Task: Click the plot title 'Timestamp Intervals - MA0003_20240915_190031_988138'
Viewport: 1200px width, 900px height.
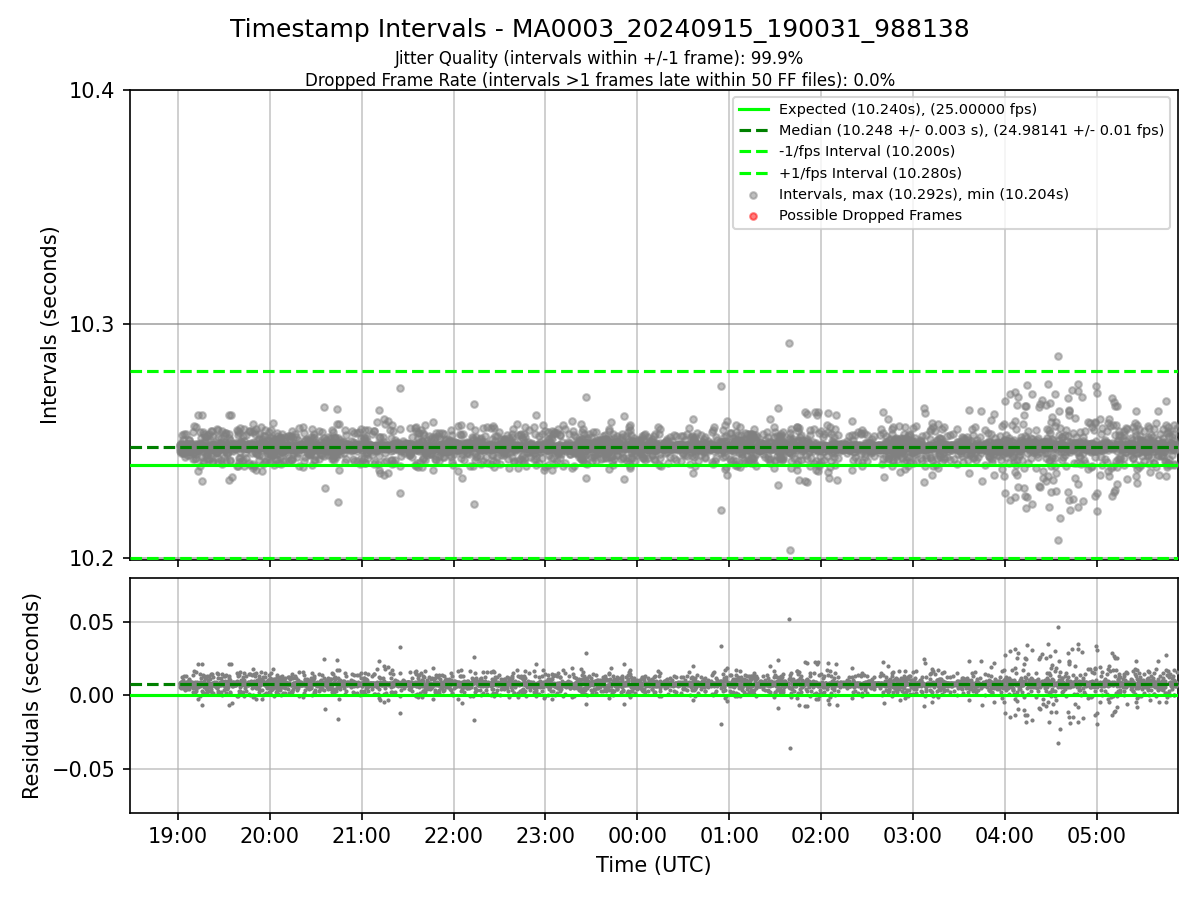Action: click(599, 29)
